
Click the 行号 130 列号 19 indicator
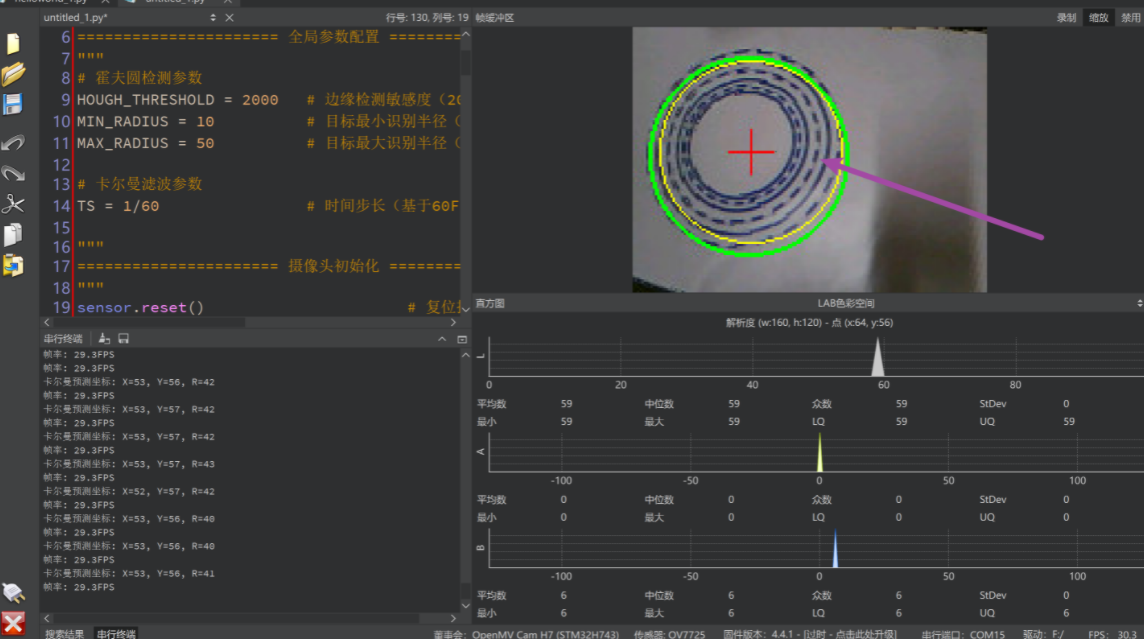[x=426, y=18]
